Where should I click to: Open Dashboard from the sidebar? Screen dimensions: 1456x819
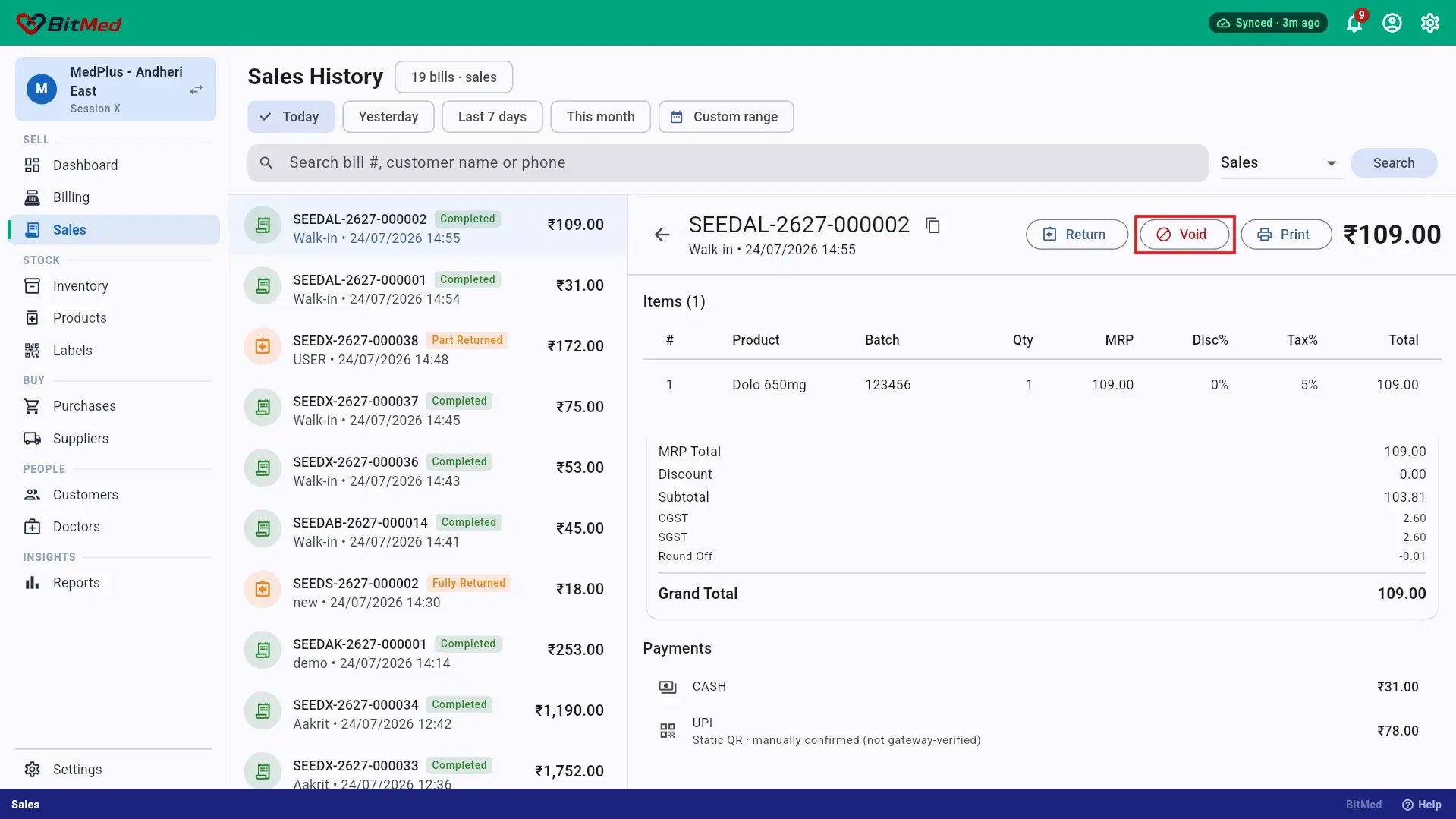[x=114, y=165]
